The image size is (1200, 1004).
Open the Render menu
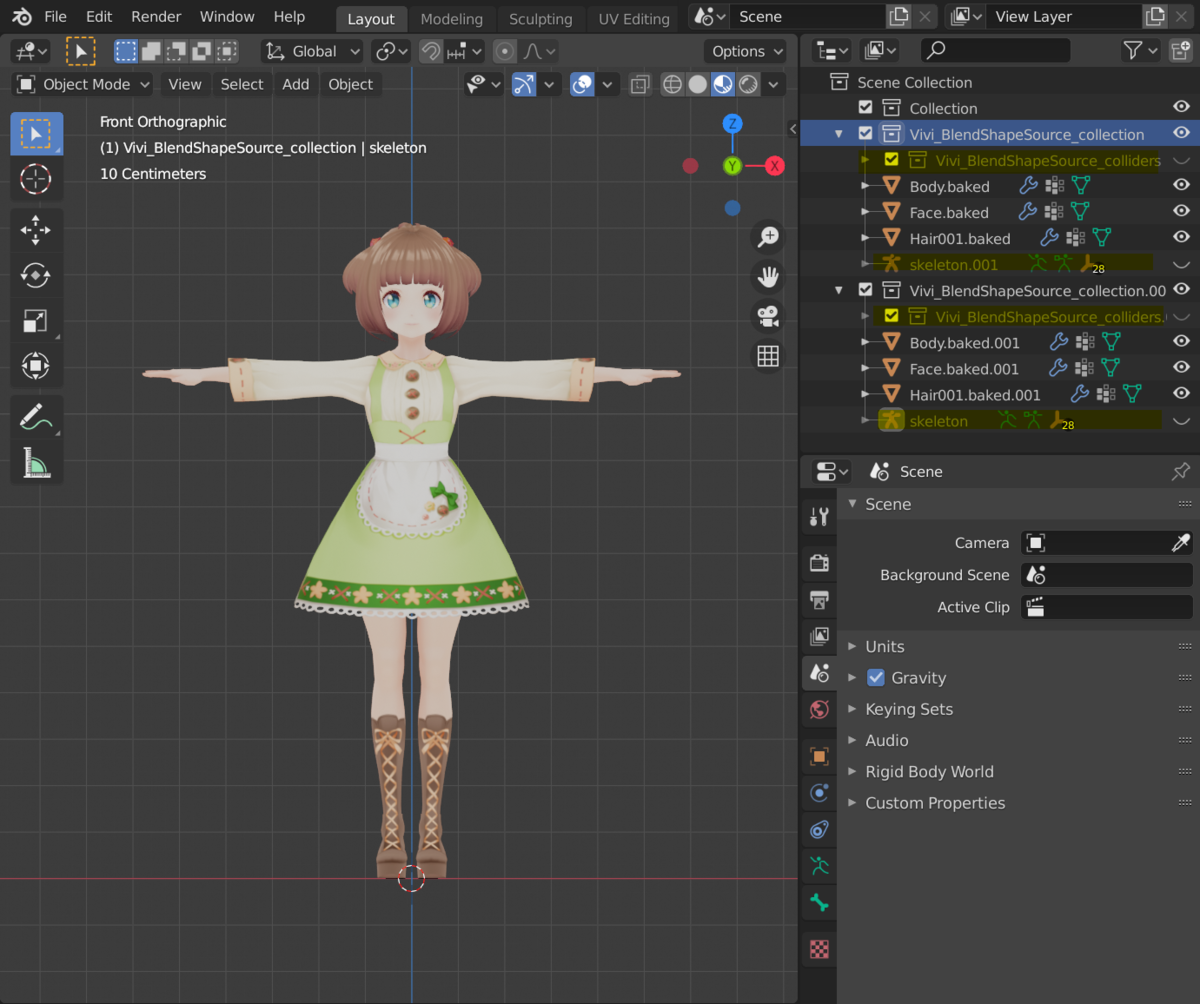pyautogui.click(x=156, y=17)
